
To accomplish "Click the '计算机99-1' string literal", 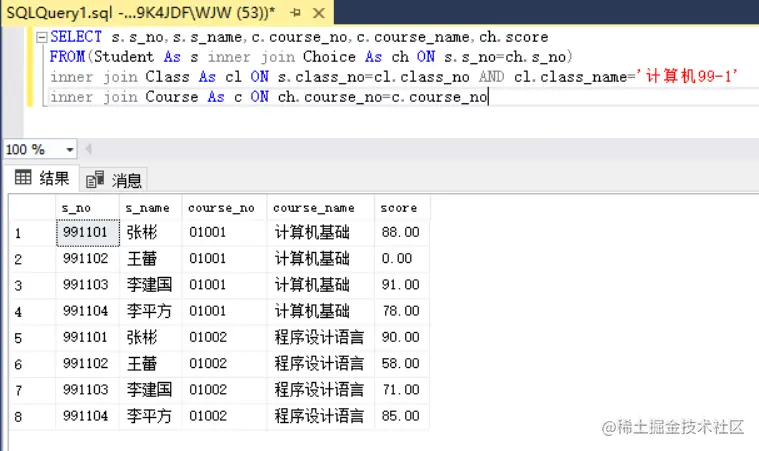I will coord(687,76).
